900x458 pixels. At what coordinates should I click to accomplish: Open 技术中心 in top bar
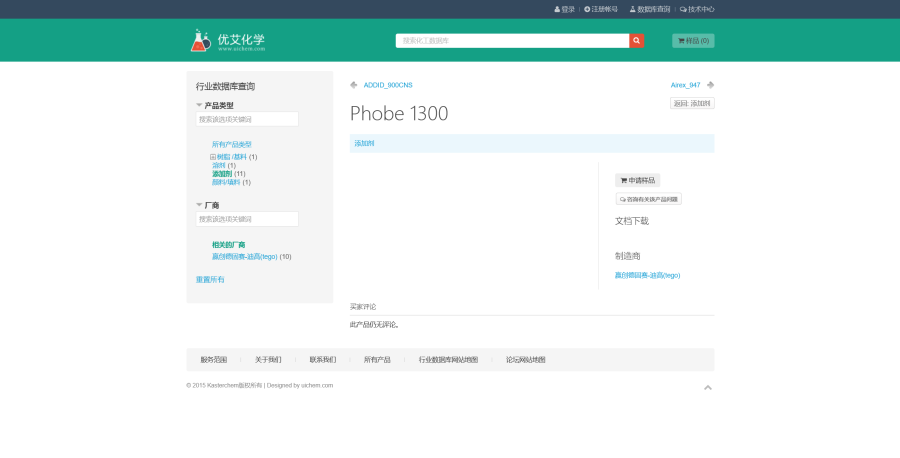pos(697,9)
